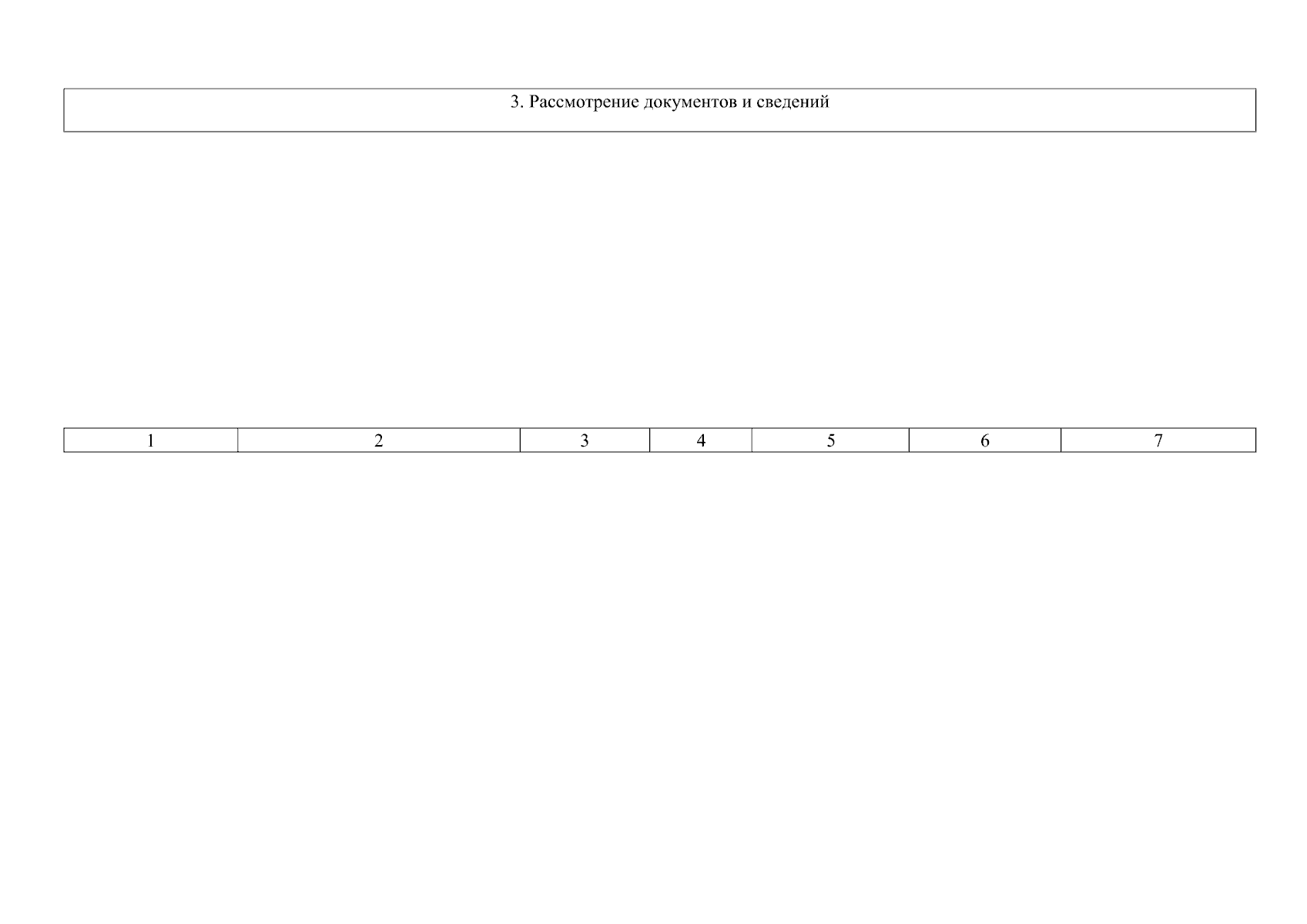Click the table cell numbered 1
The image size is (1307, 924).
click(151, 440)
